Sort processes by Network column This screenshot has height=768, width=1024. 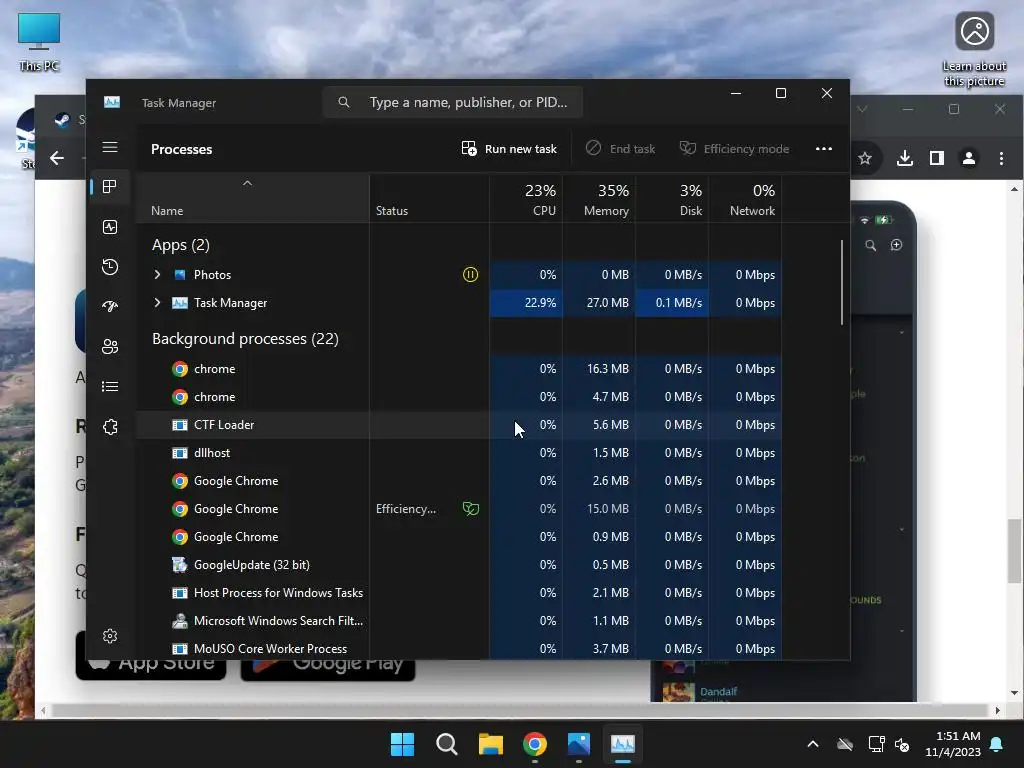746,199
